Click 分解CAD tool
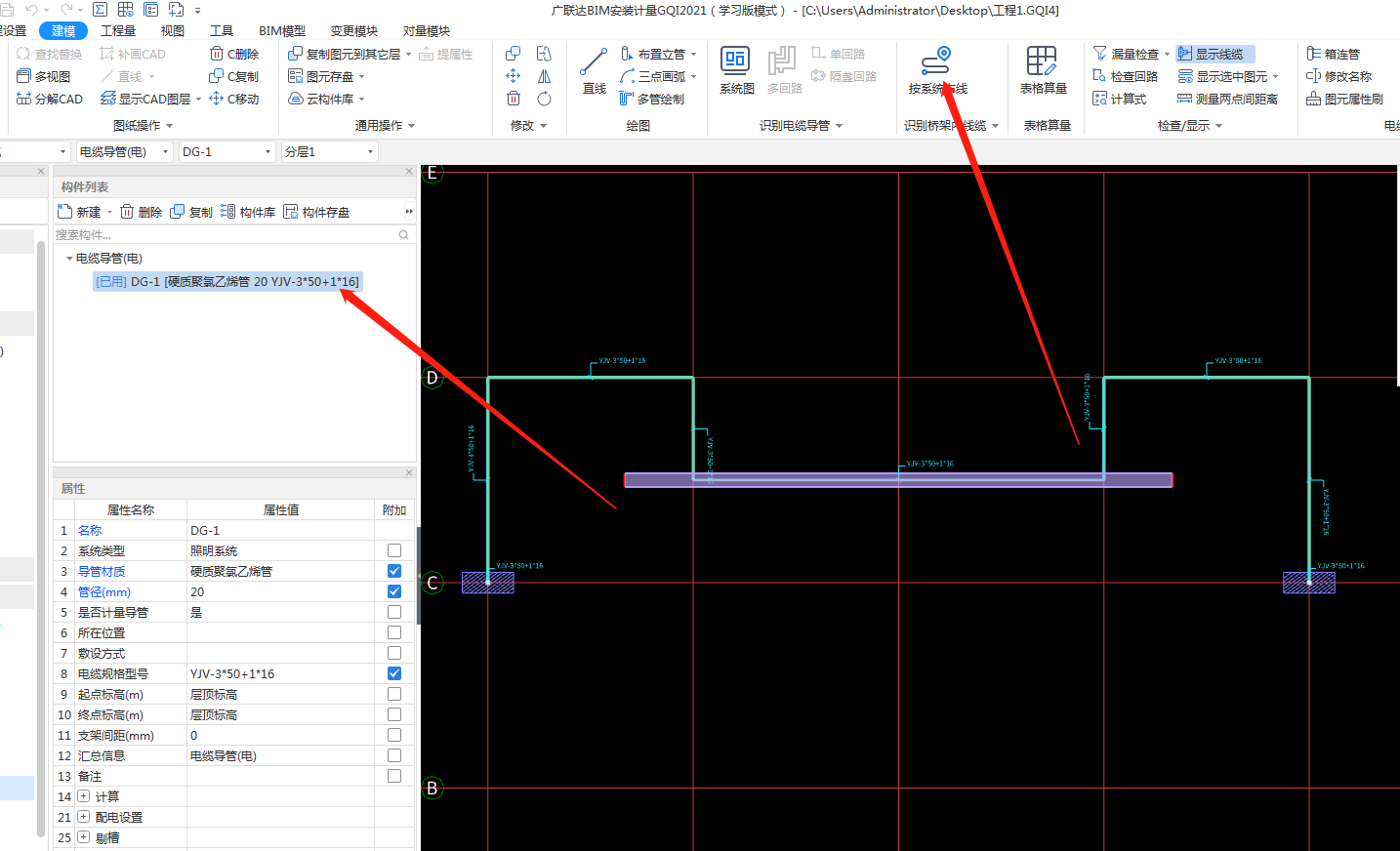1400x851 pixels. (50, 99)
